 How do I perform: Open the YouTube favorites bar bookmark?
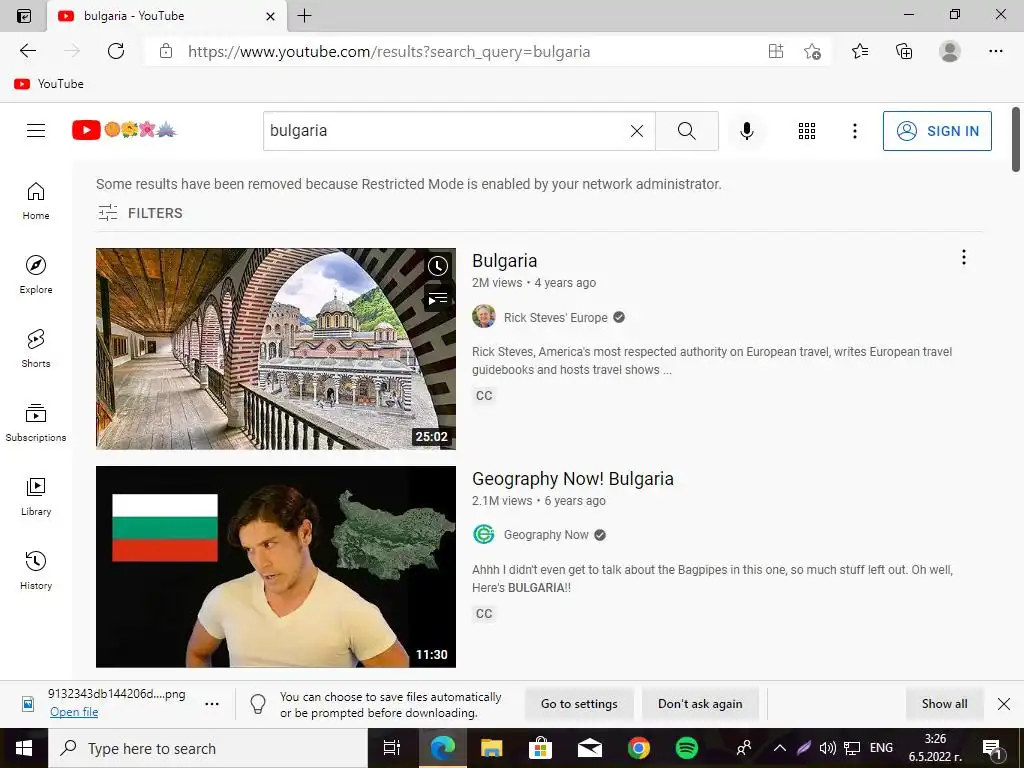tap(49, 84)
